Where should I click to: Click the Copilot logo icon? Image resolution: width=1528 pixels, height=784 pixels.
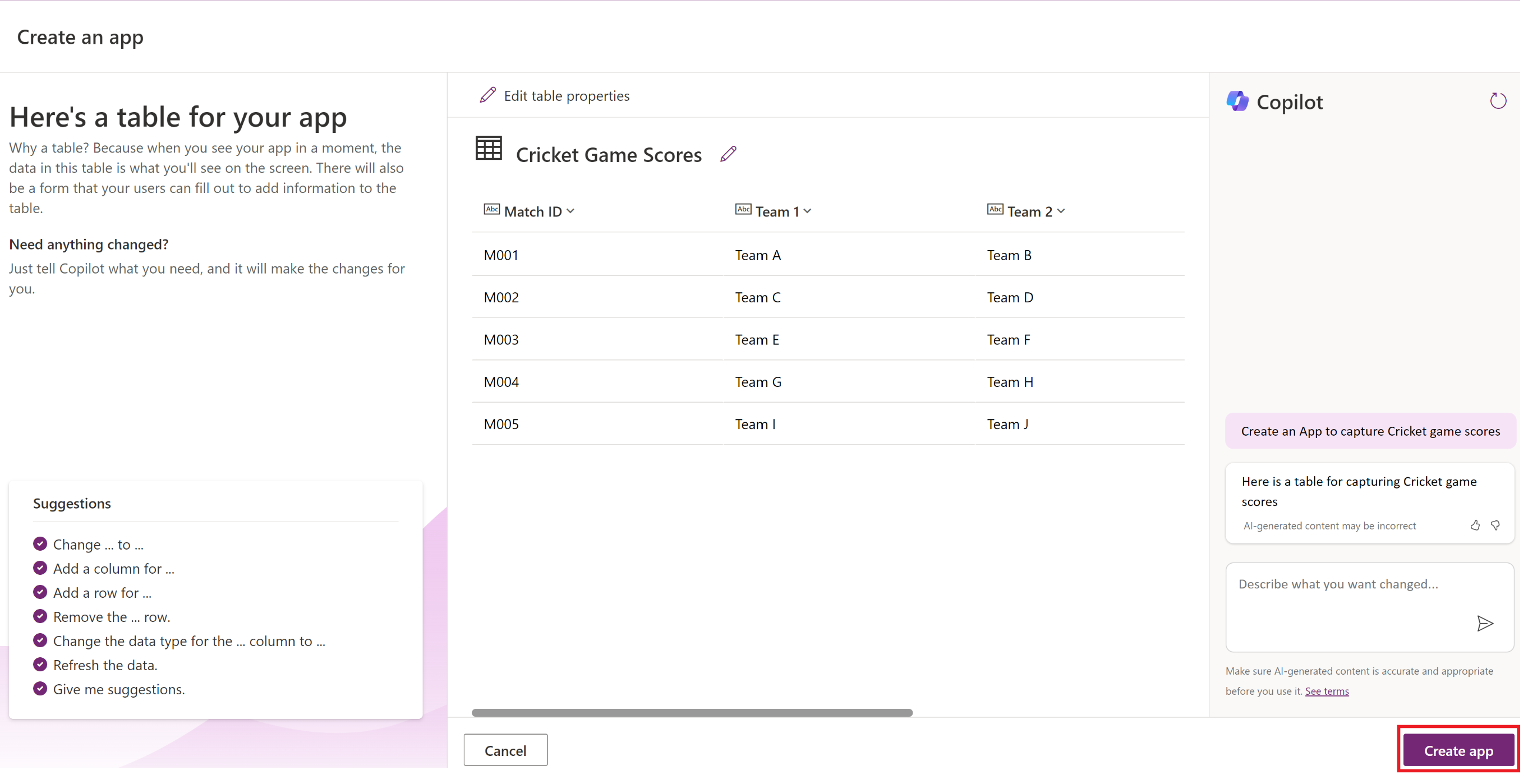pos(1237,102)
